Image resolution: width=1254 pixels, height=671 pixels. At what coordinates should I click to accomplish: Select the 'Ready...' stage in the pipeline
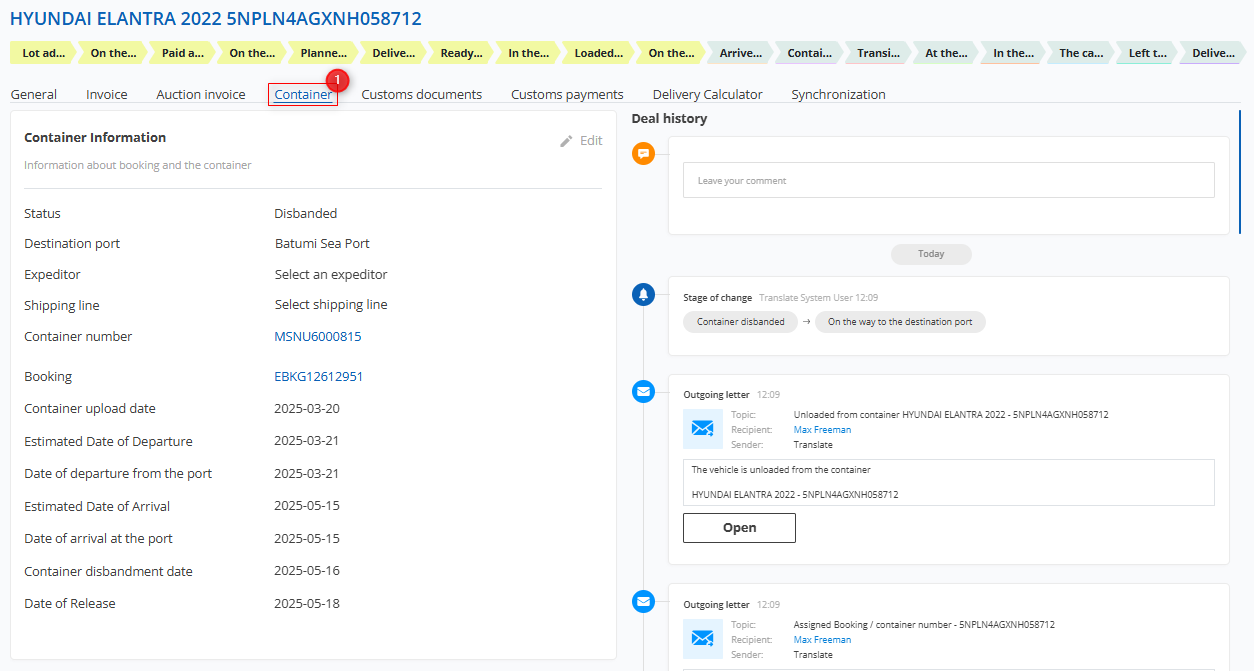(x=462, y=53)
